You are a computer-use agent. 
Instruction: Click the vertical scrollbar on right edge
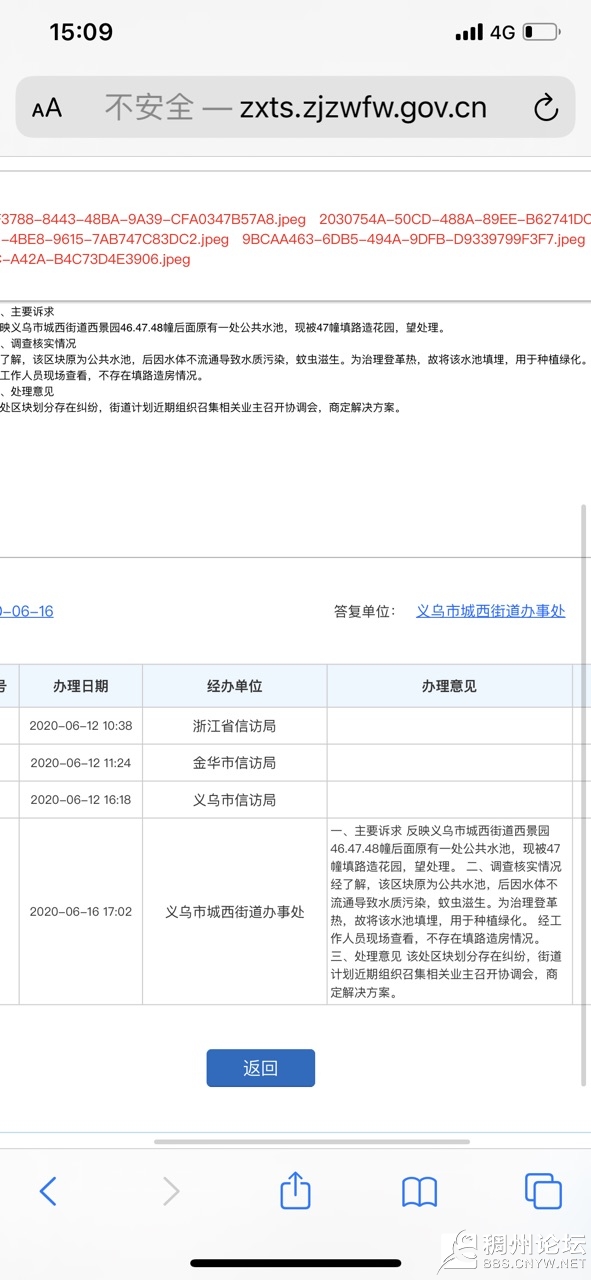(x=584, y=795)
